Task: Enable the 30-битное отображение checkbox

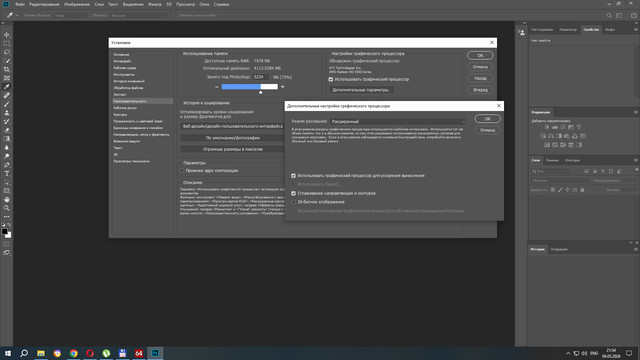Action: coord(293,202)
